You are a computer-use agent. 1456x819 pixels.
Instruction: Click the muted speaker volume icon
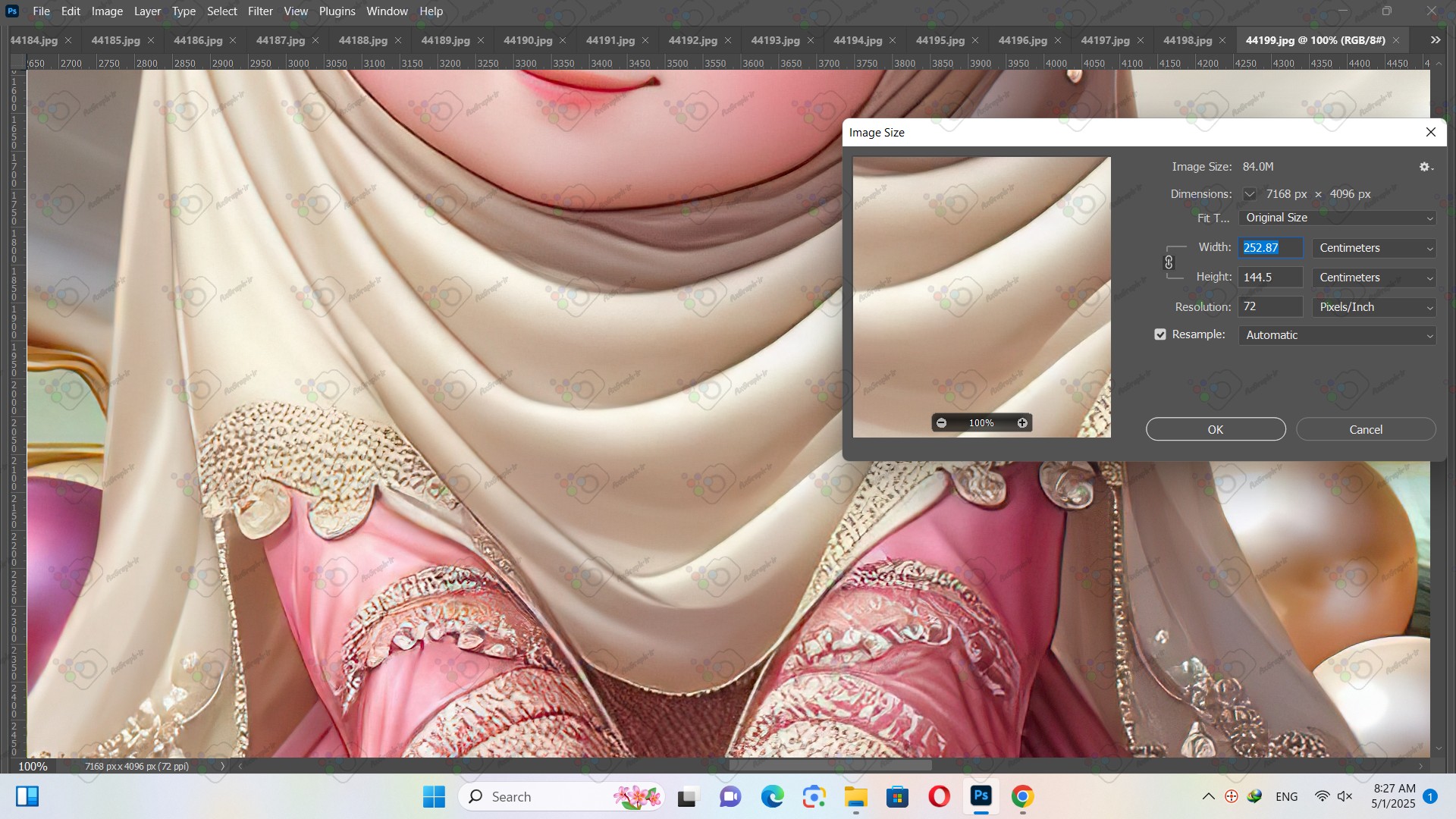tap(1345, 797)
